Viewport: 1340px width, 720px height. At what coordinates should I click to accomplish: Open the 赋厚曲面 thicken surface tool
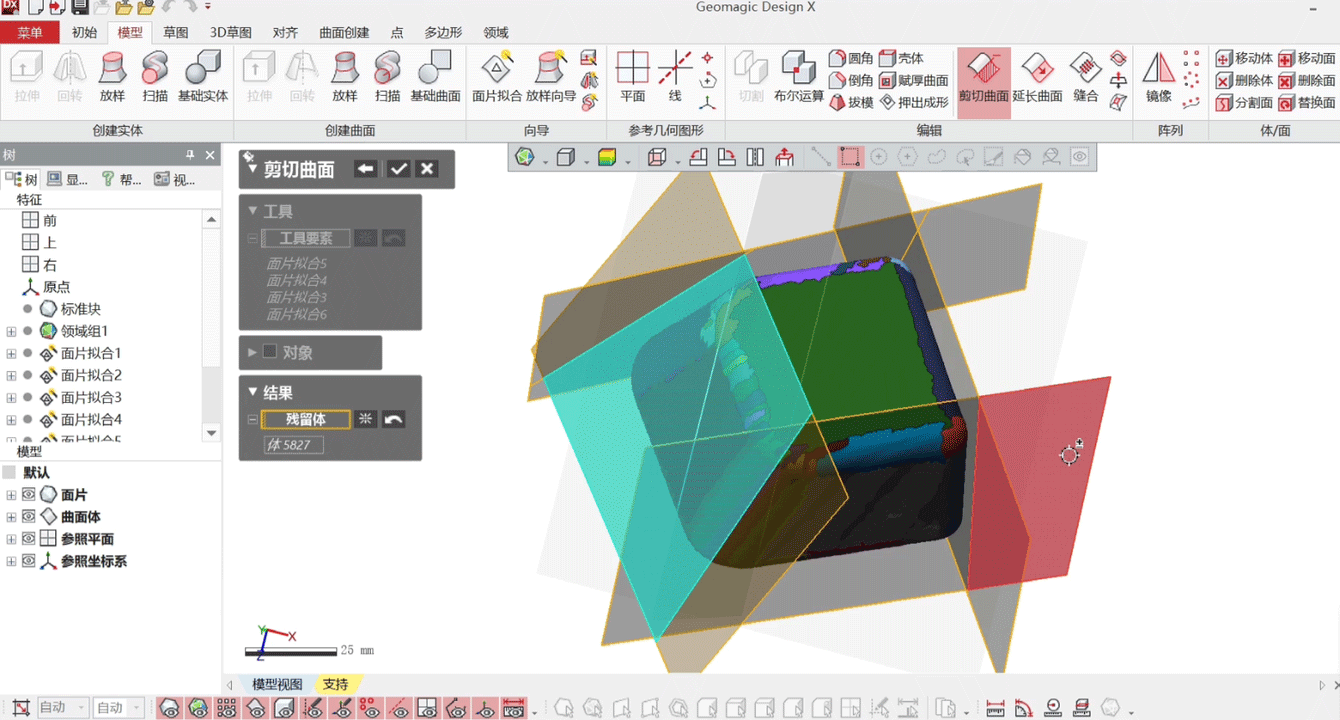click(914, 80)
